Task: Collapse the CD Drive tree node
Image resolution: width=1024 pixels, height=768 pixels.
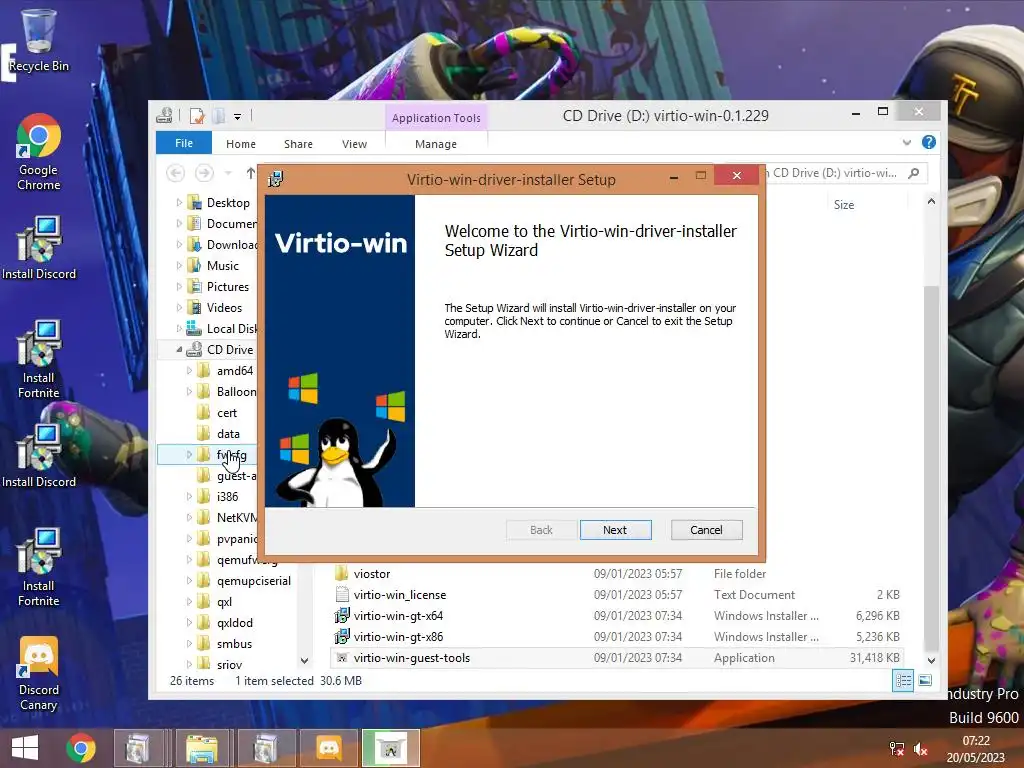Action: click(x=179, y=350)
